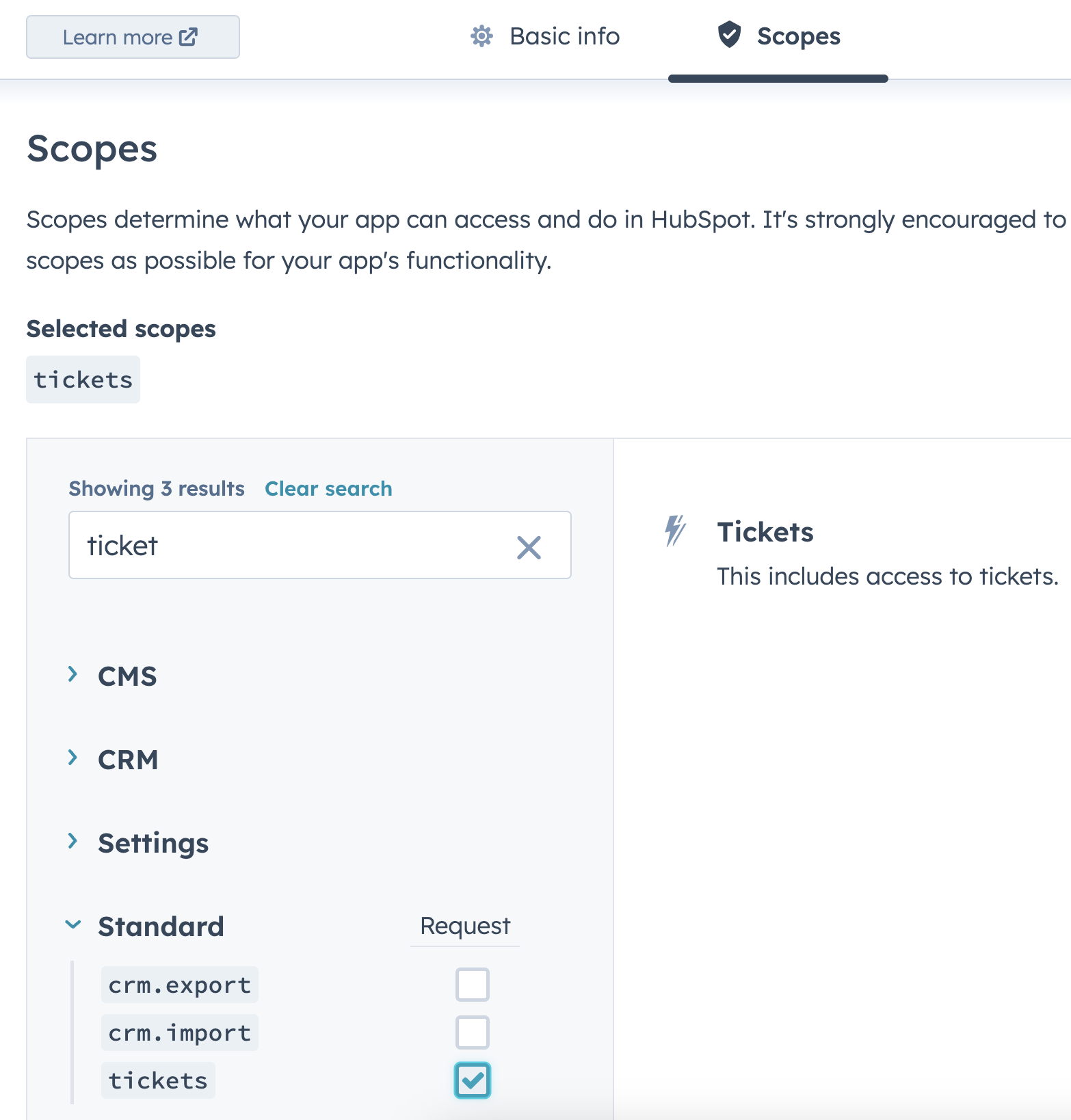1071x1120 pixels.
Task: Click the gear icon beside Basic info
Action: pyautogui.click(x=481, y=37)
